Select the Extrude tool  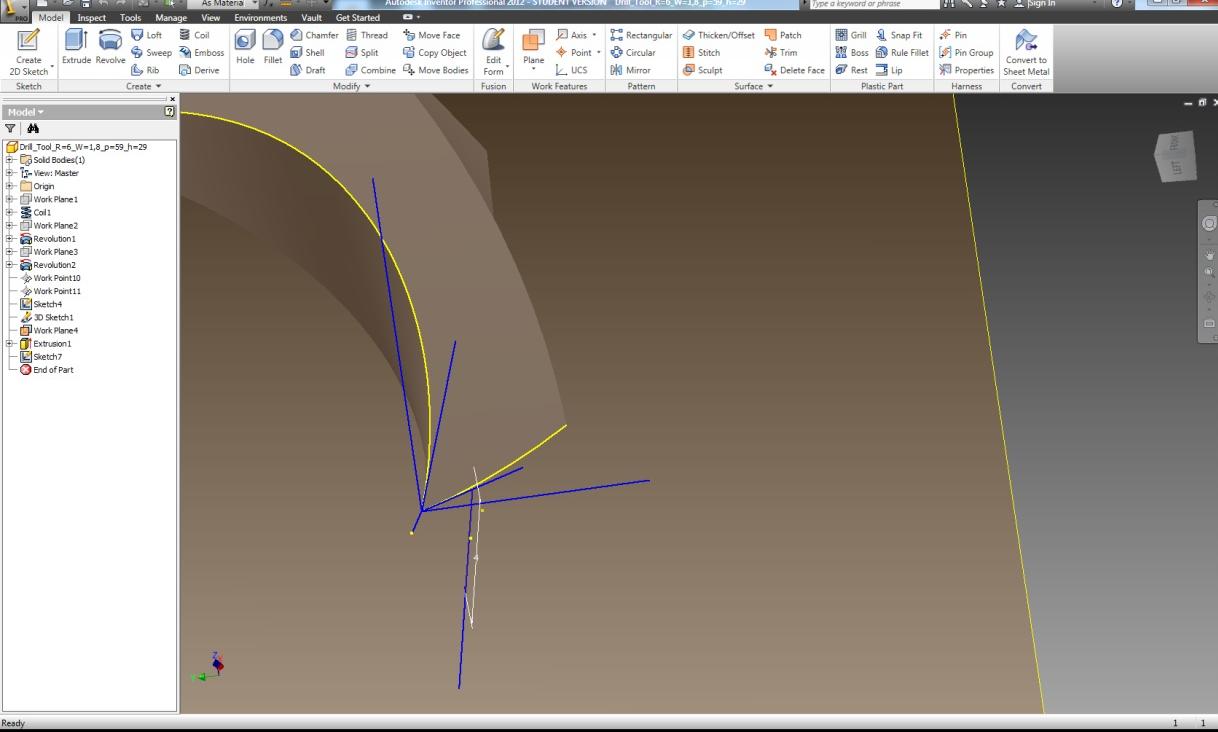coord(76,48)
